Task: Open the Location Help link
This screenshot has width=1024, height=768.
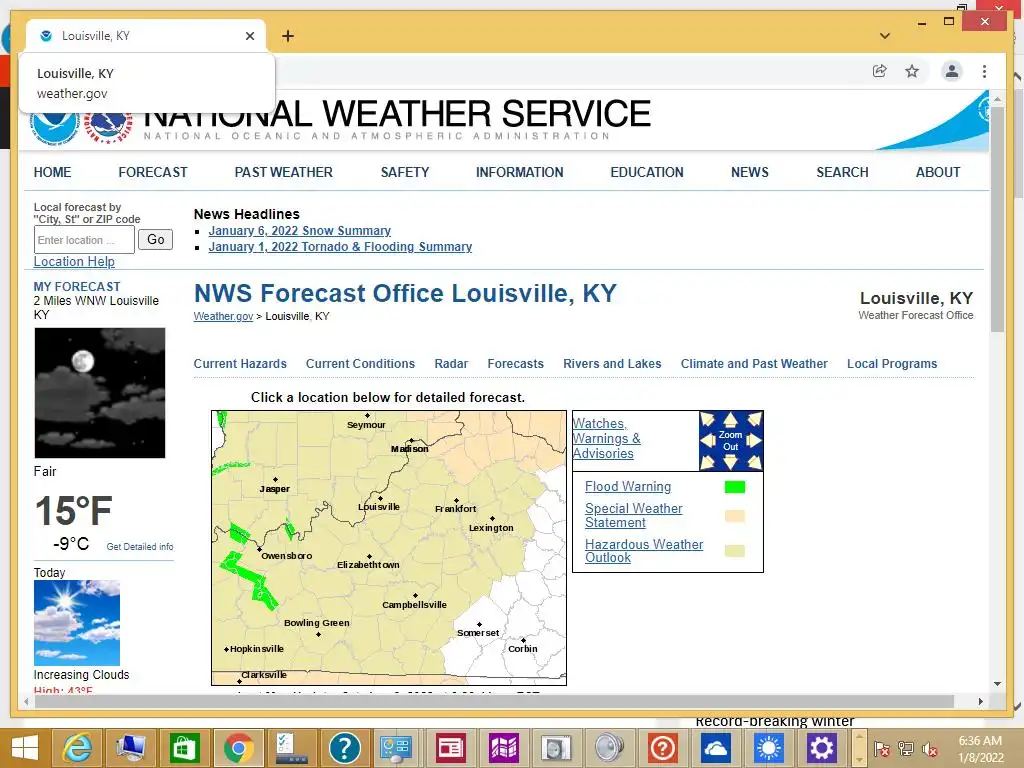Action: 74,262
